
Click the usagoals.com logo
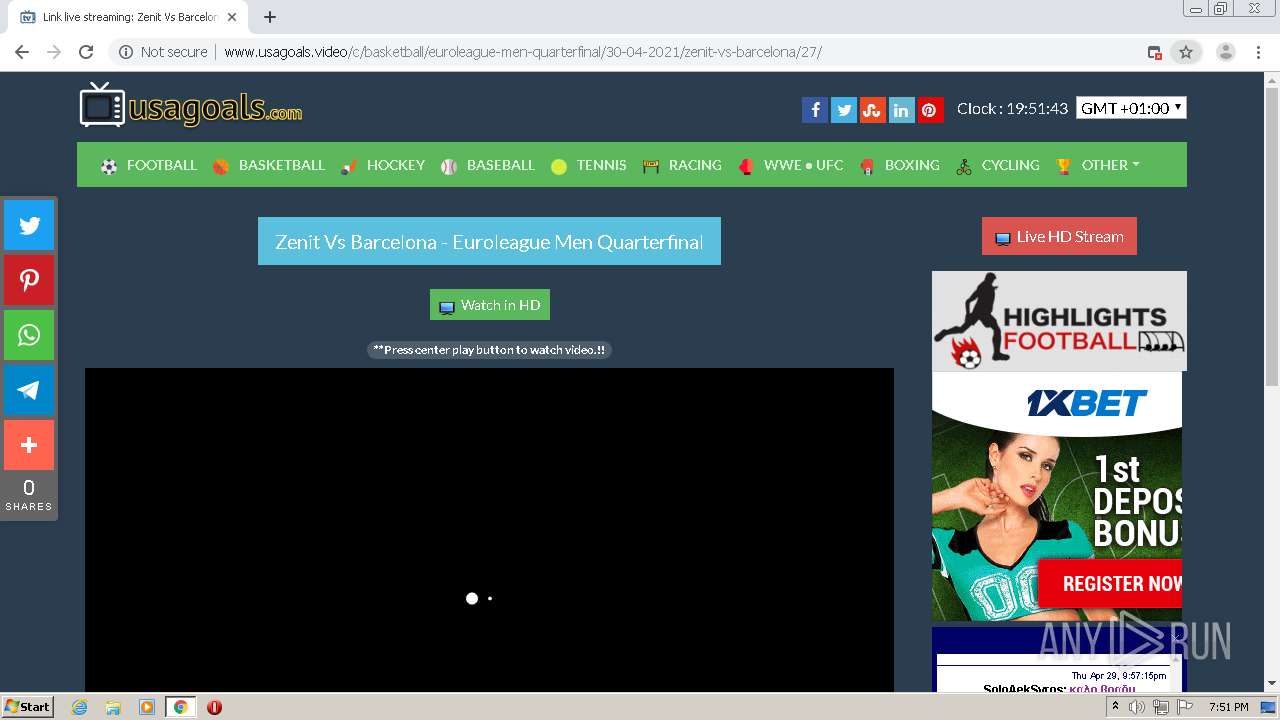pos(191,106)
